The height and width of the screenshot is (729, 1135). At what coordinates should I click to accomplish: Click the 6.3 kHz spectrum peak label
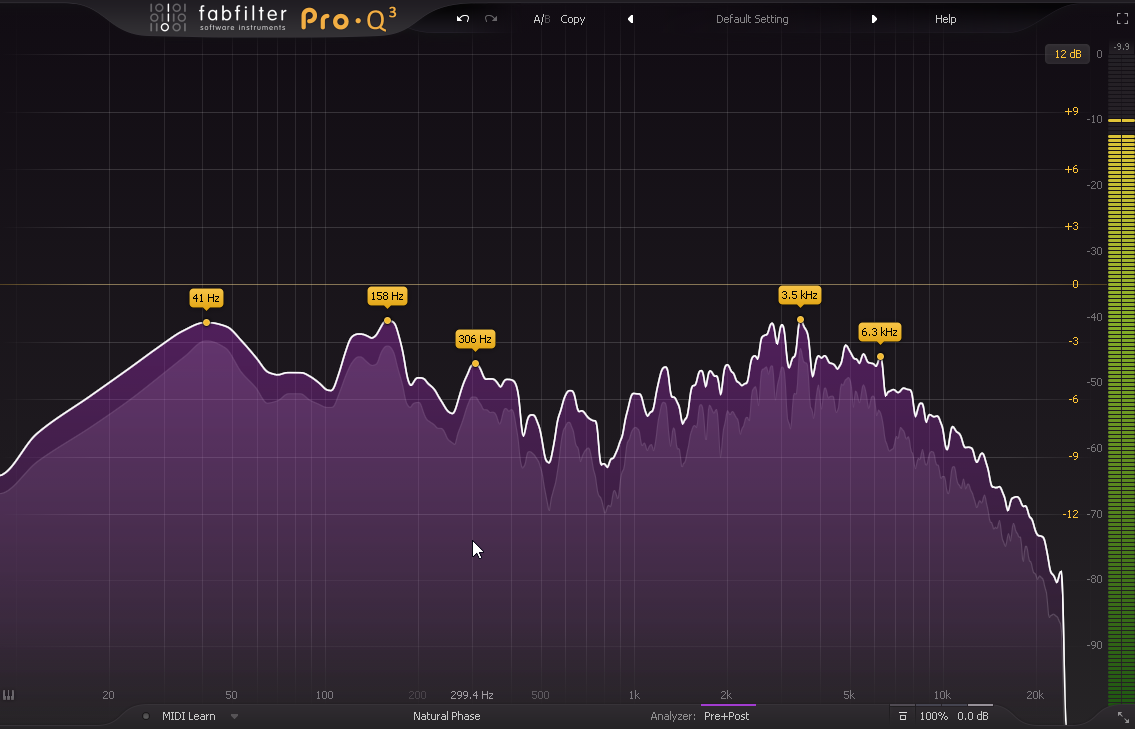pos(879,332)
